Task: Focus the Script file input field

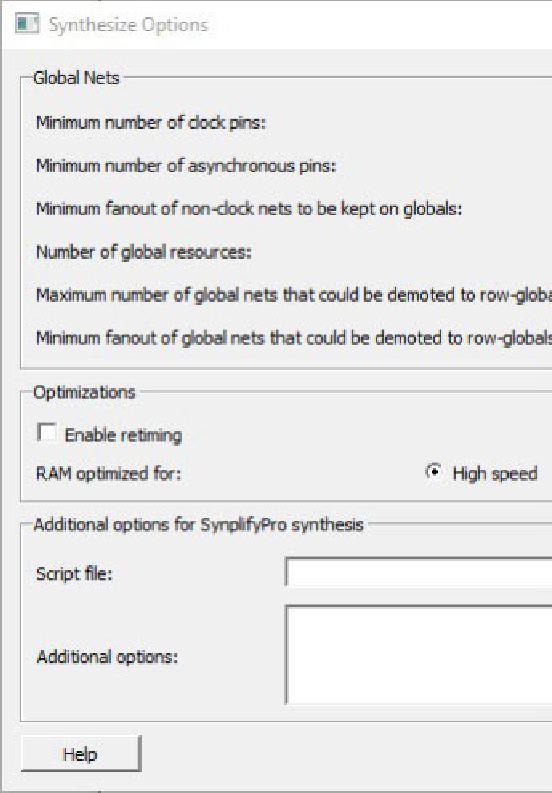Action: tap(419, 572)
